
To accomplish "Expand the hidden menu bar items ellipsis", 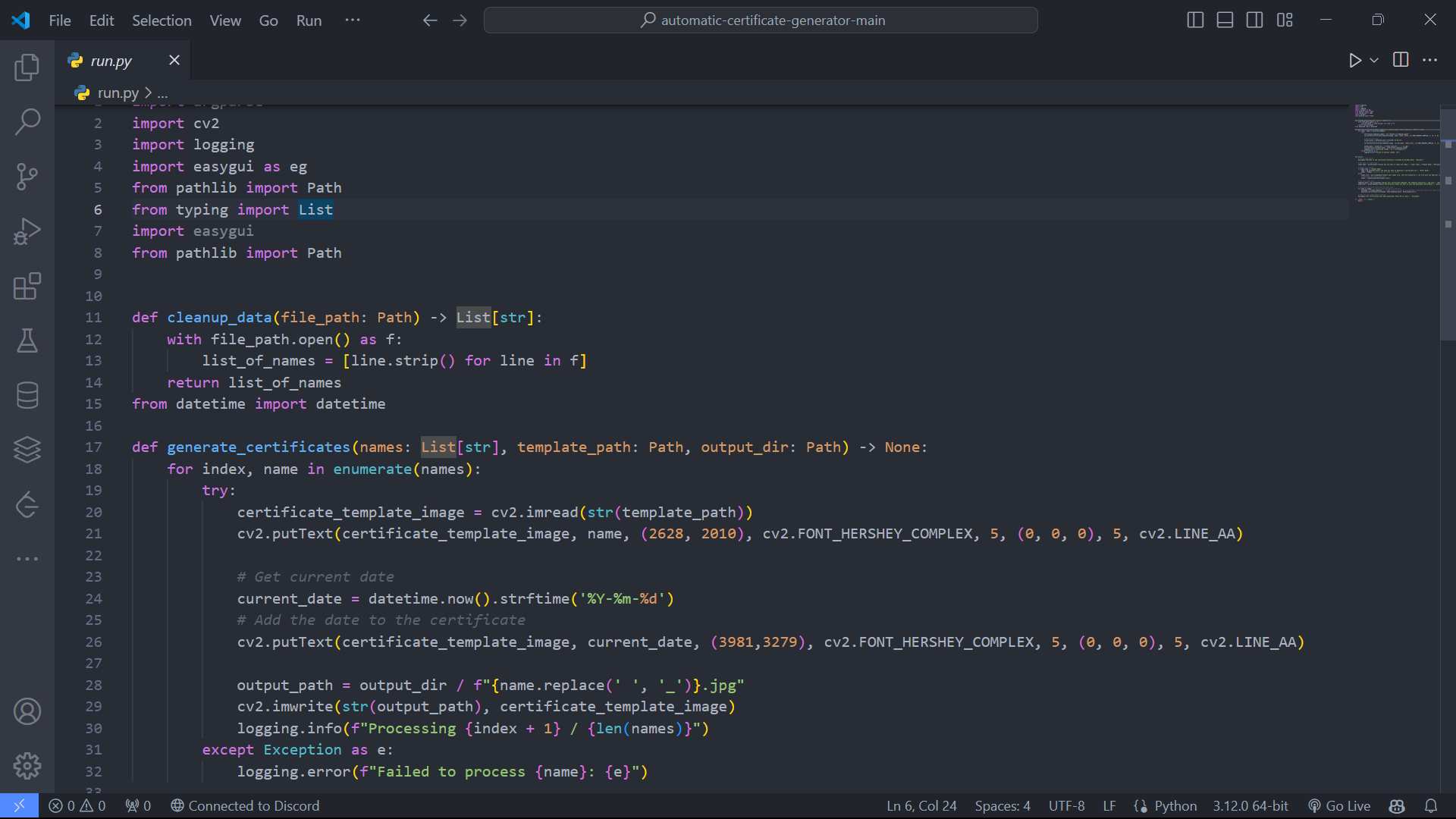I will [353, 20].
